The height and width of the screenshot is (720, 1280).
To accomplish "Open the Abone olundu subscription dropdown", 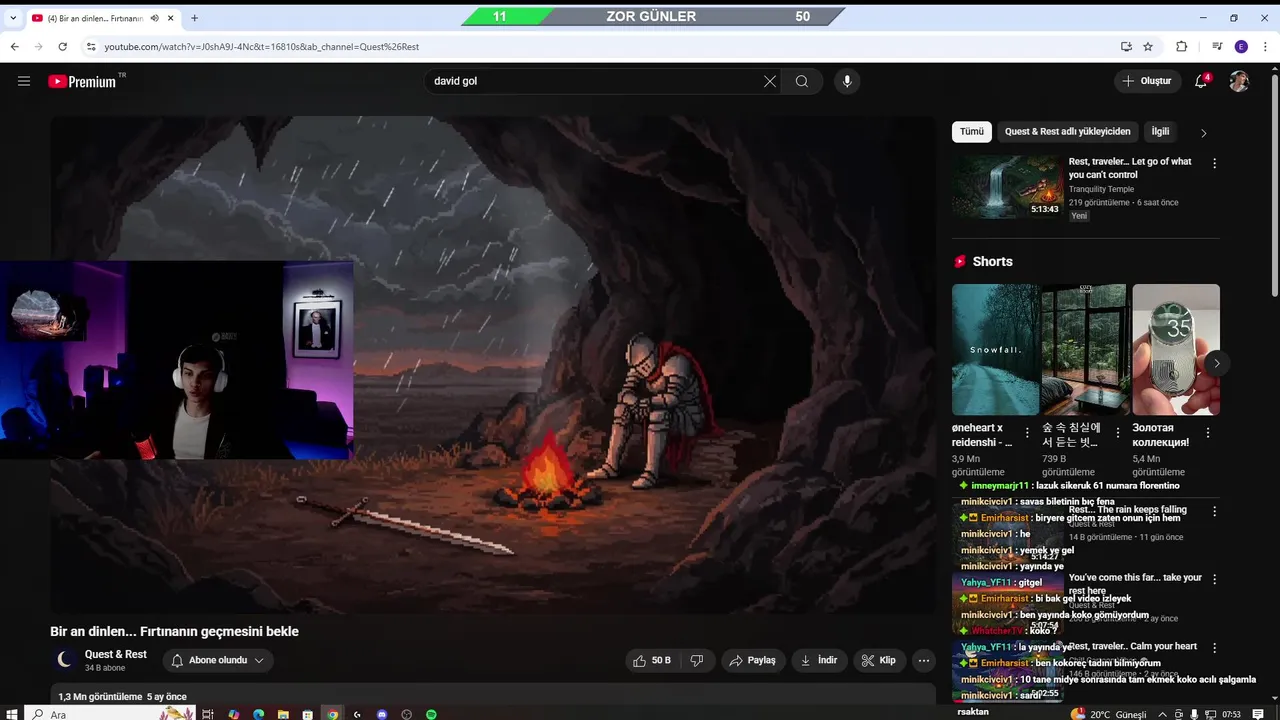I will tap(218, 660).
